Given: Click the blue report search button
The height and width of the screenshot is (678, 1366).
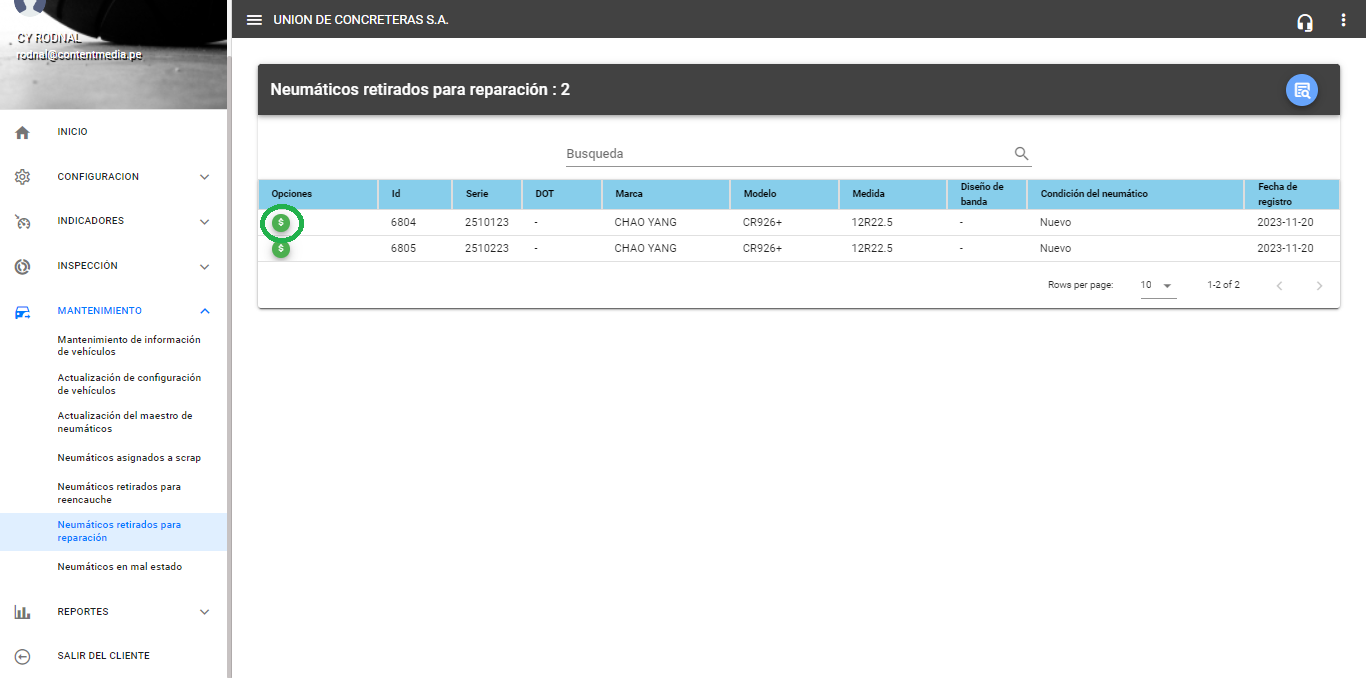Looking at the screenshot, I should 1301,90.
